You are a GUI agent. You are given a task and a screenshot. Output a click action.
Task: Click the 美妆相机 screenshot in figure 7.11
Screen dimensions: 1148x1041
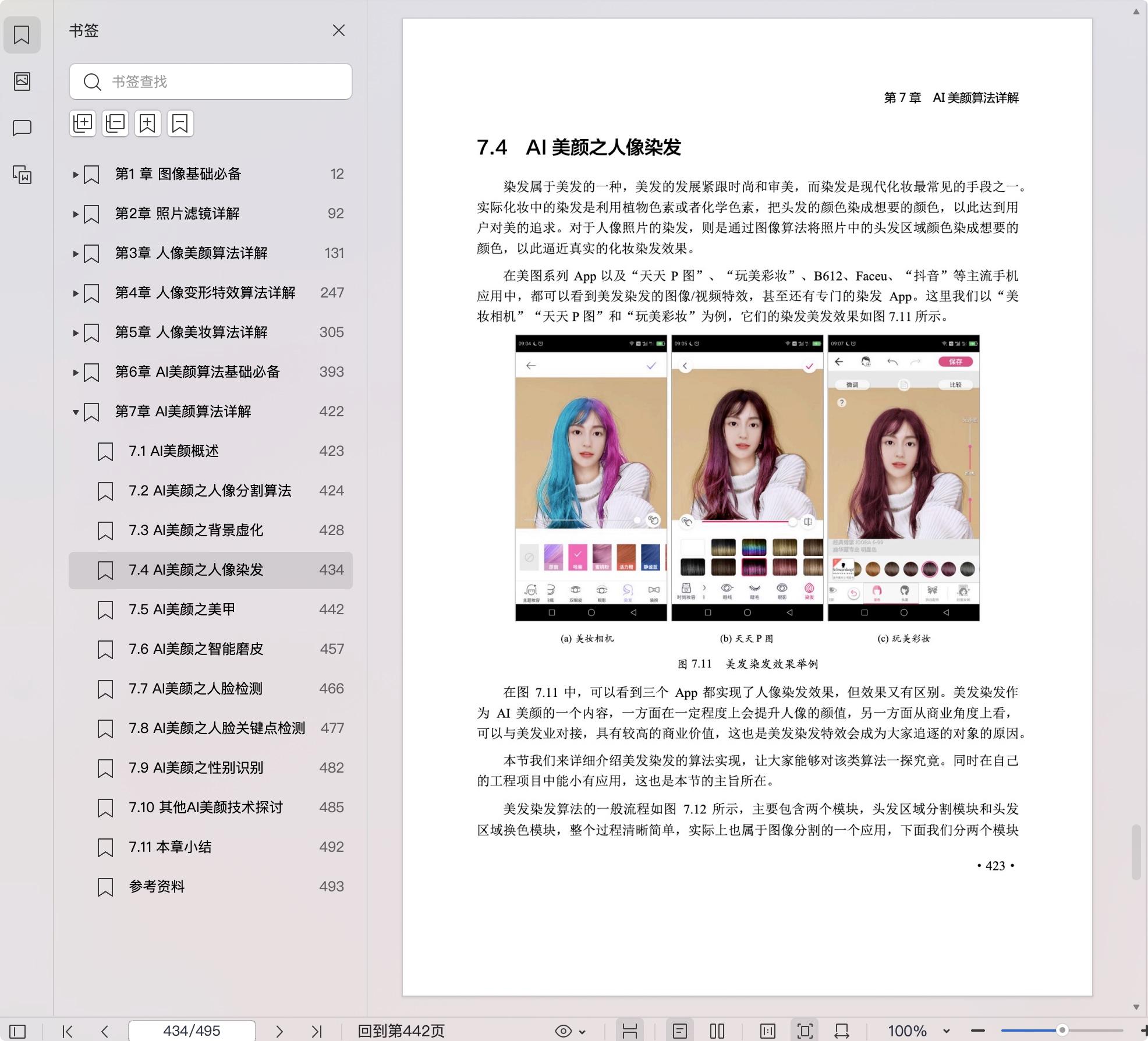pos(591,478)
